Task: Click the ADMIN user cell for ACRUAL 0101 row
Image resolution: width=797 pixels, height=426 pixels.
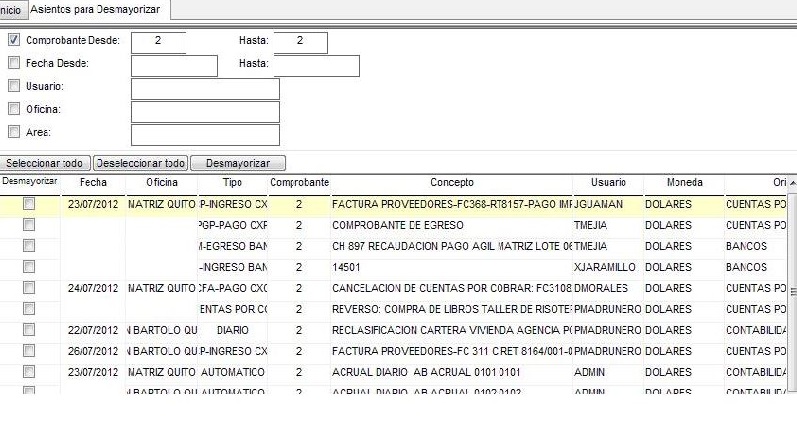Action: point(608,372)
